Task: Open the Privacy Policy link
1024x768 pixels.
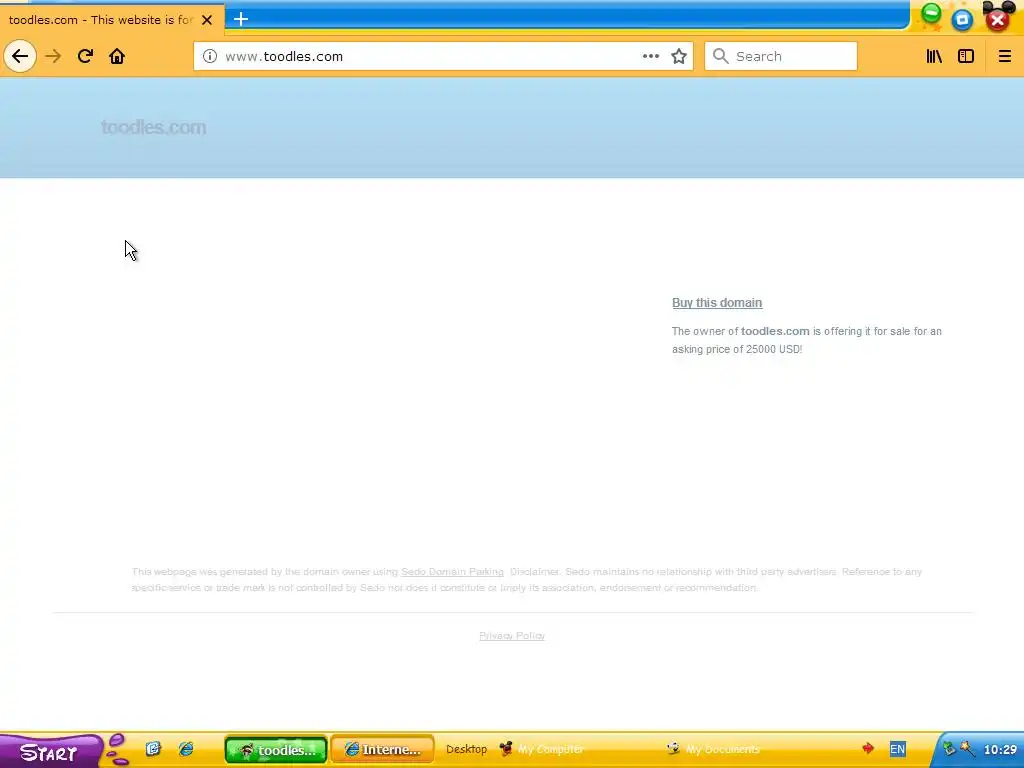Action: [512, 636]
